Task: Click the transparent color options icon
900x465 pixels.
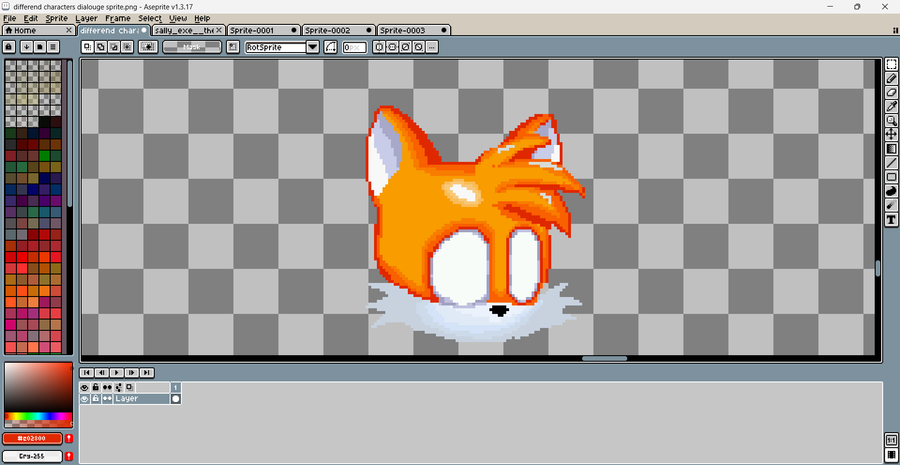Action: (x=149, y=47)
